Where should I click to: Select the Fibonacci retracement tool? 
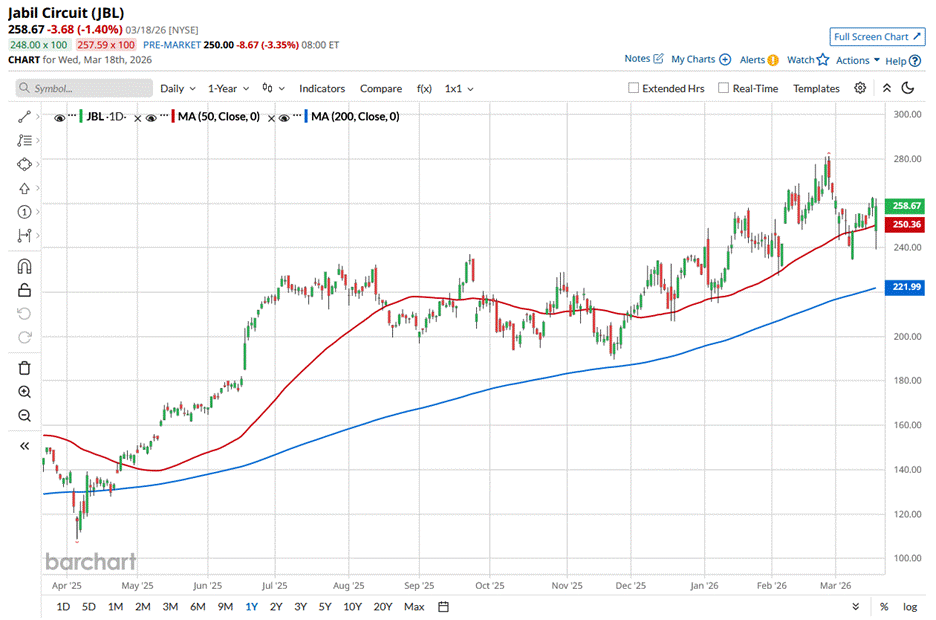point(24,140)
